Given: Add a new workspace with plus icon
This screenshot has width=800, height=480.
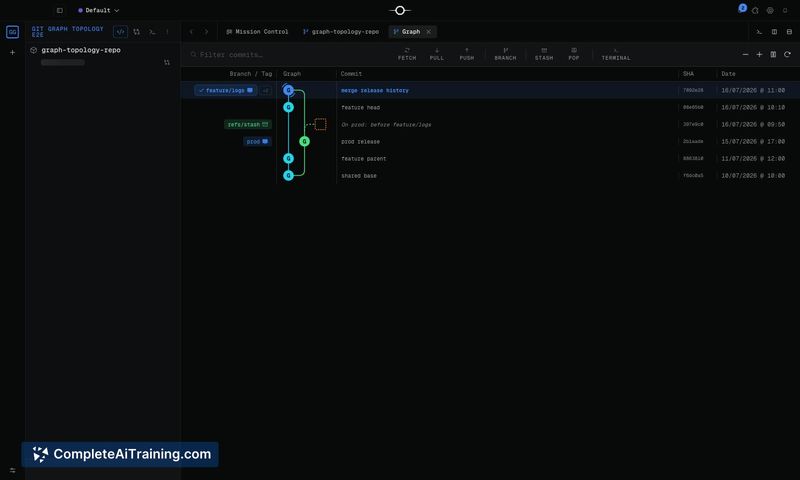Looking at the screenshot, I should coord(12,52).
